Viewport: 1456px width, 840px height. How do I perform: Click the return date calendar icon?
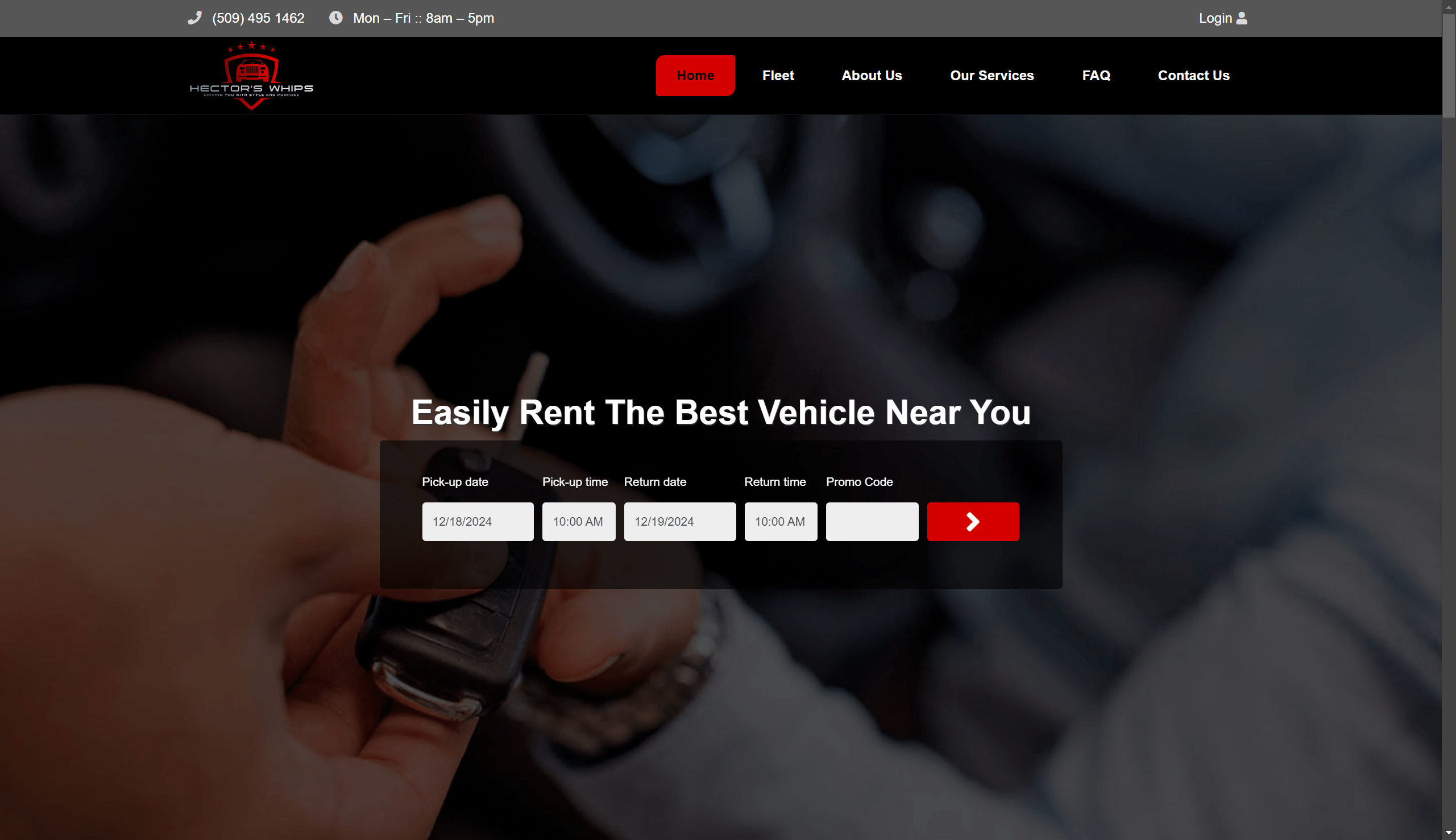[720, 521]
